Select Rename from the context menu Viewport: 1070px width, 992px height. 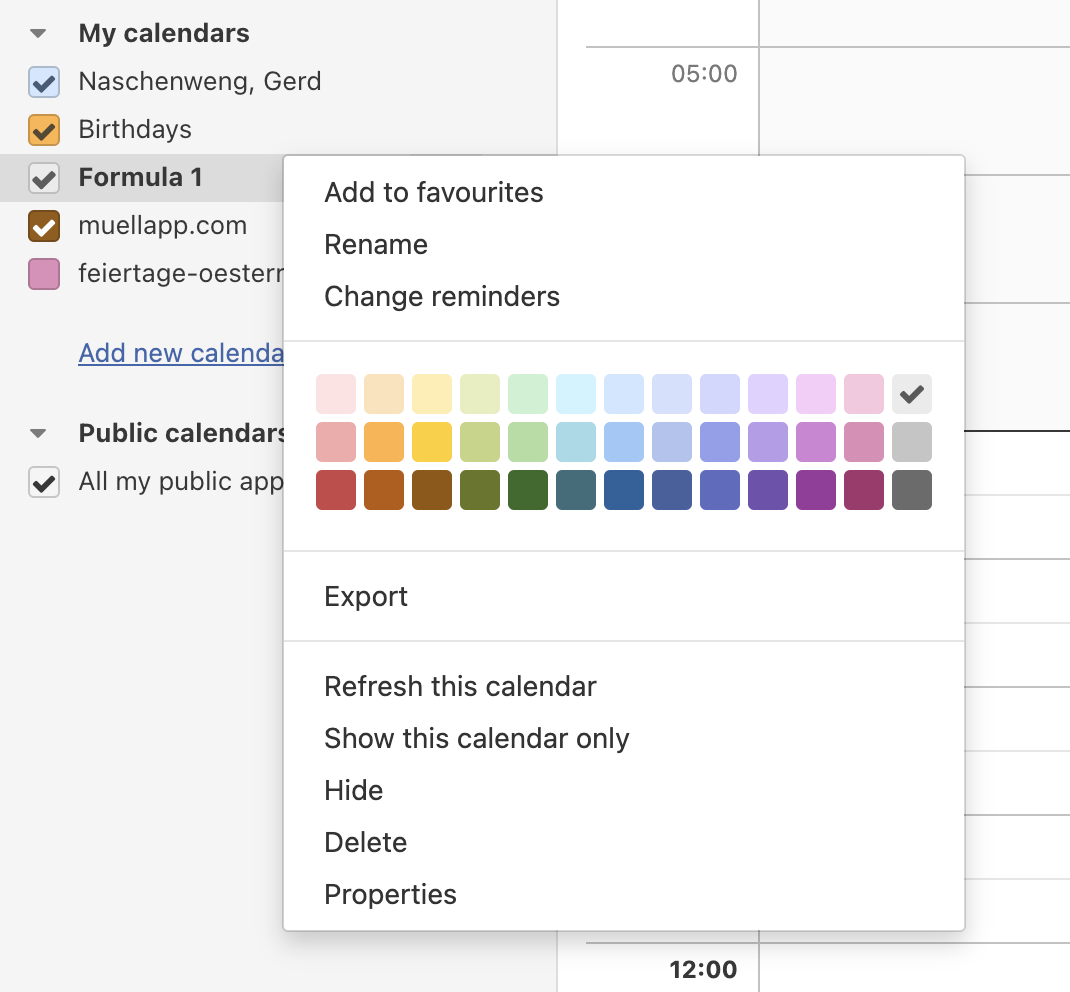[x=376, y=244]
